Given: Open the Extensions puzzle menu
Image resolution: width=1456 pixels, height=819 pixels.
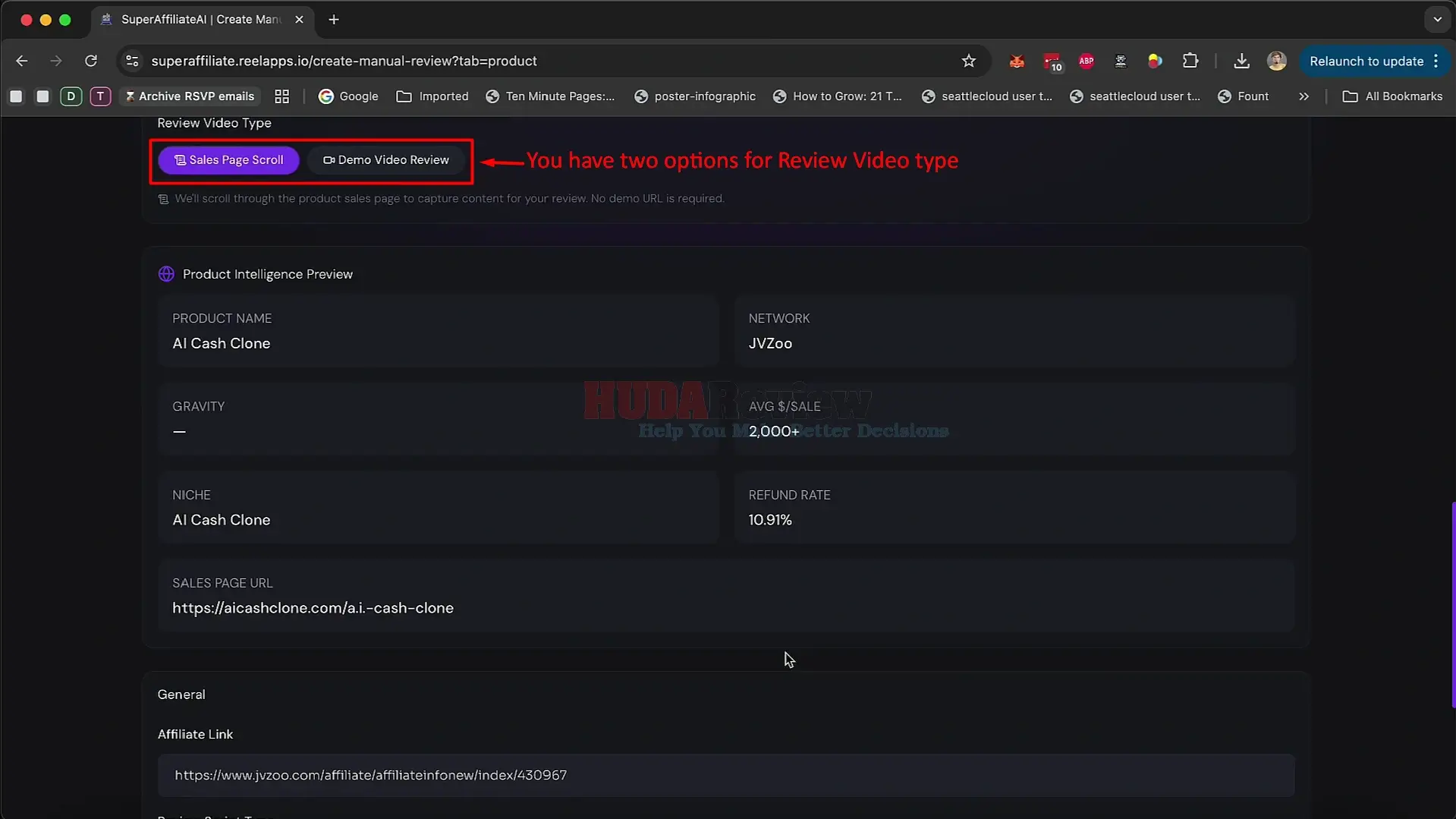Looking at the screenshot, I should point(1190,61).
